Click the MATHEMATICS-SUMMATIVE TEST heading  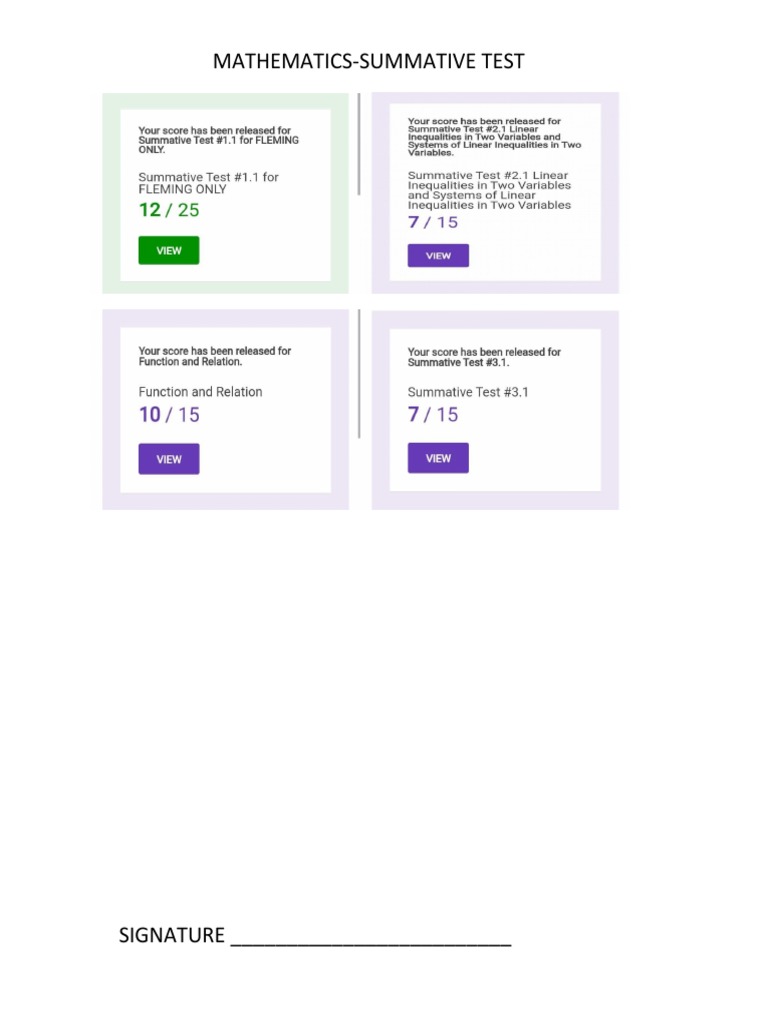368,62
